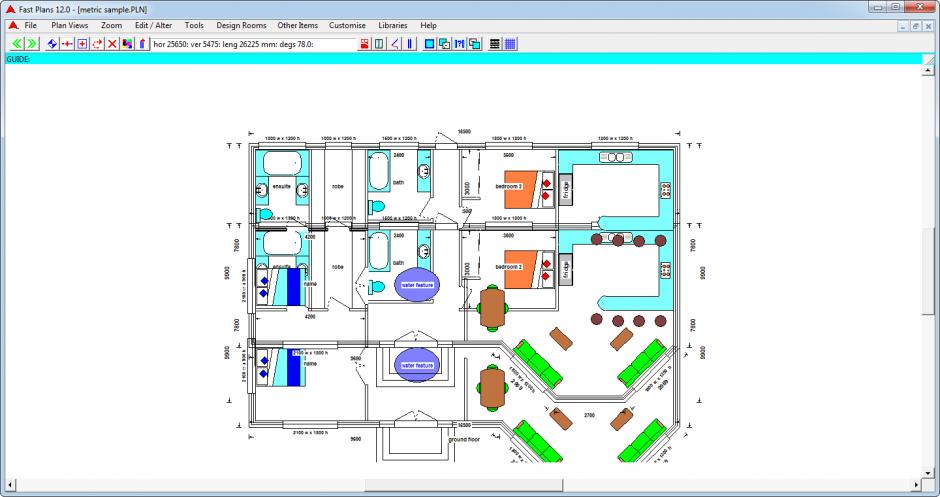Click the multicolor palette toolbar icon

point(127,44)
